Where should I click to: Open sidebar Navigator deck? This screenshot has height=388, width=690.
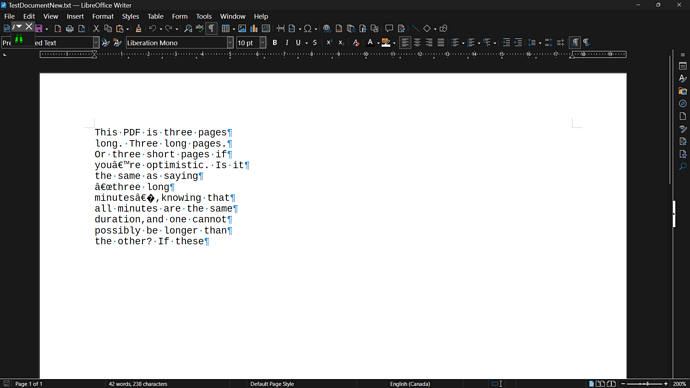tap(683, 103)
